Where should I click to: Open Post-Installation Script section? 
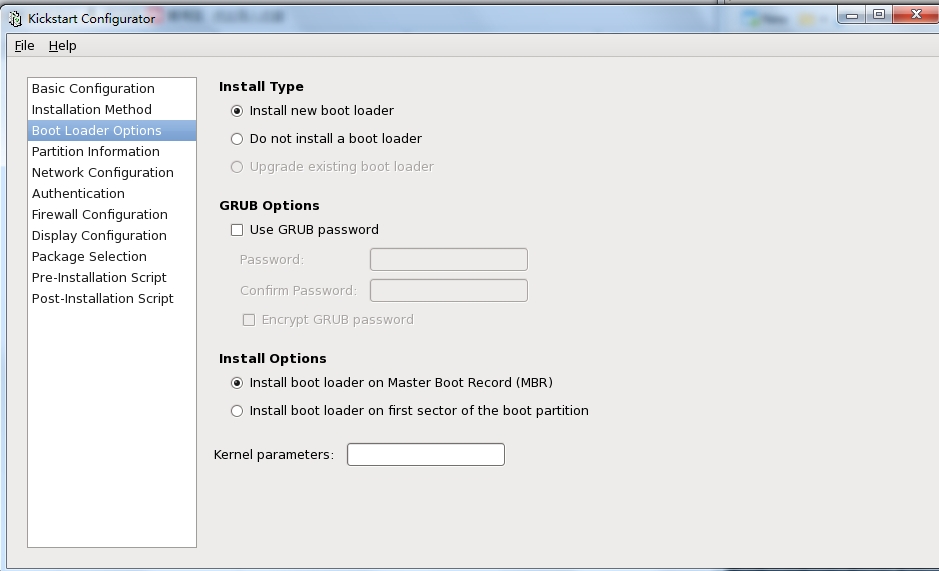pyautogui.click(x=112, y=298)
